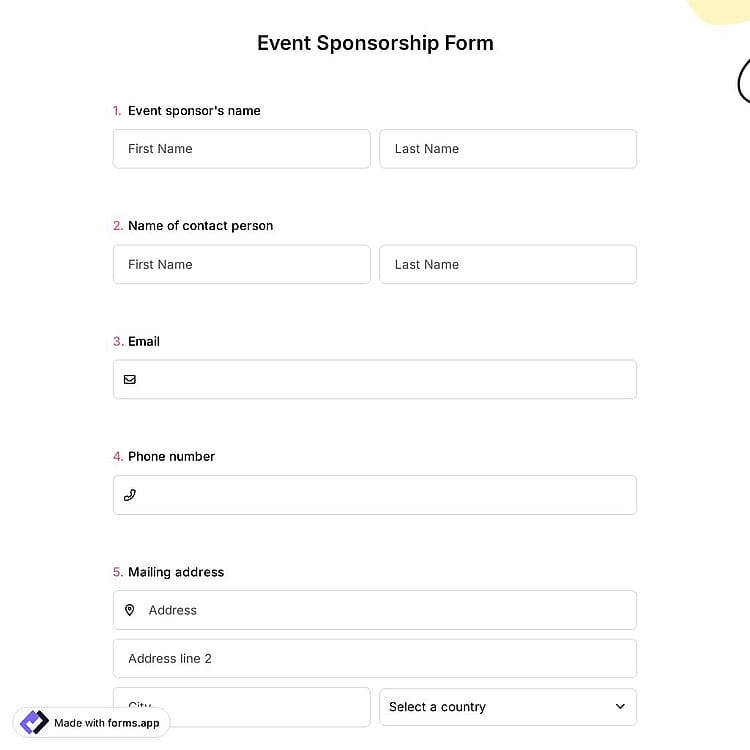
Task: Click the yellow decorative blob in corner
Action: tap(719, 11)
